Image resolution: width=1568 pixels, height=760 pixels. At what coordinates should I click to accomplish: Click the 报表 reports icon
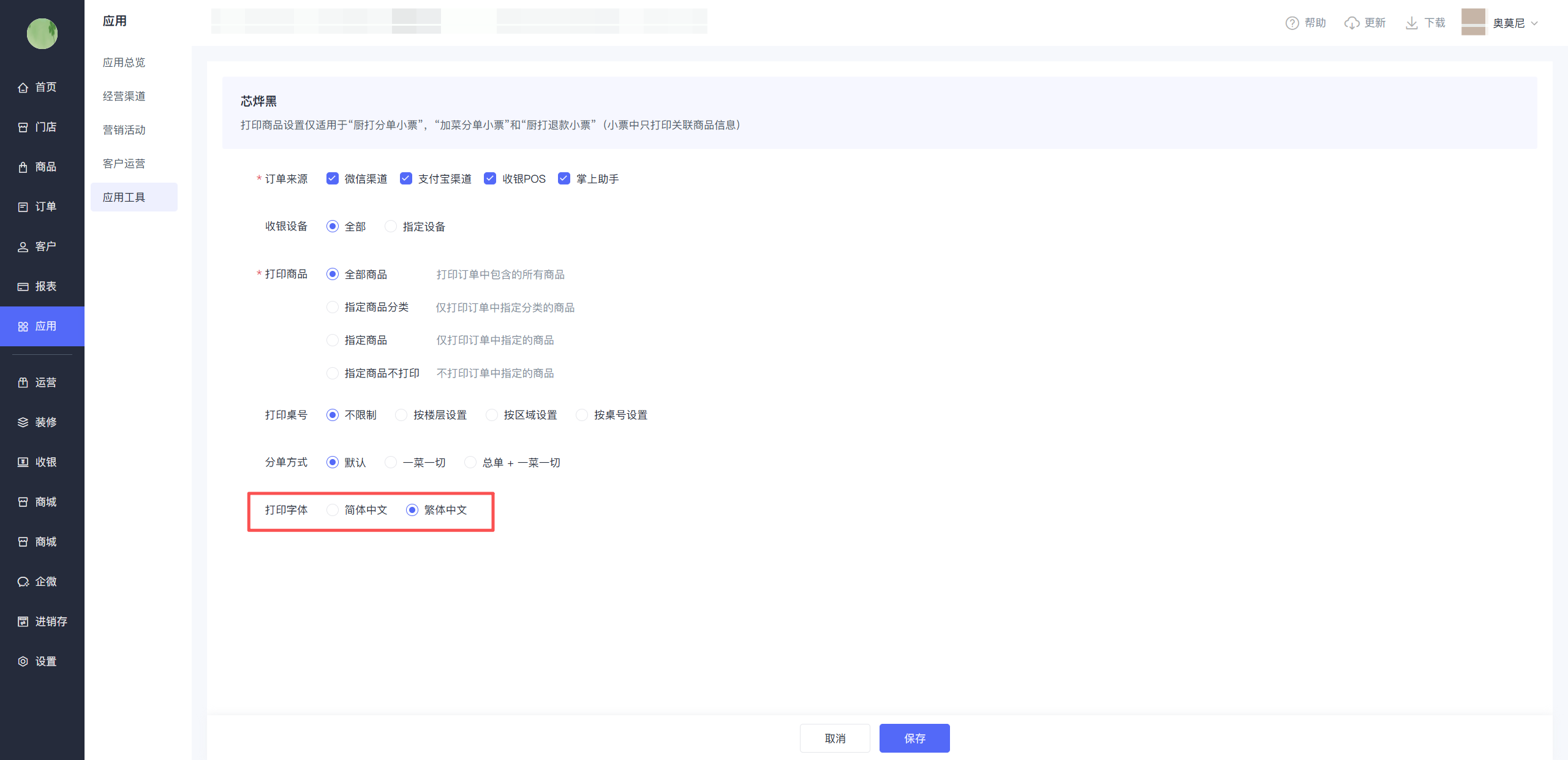(23, 287)
